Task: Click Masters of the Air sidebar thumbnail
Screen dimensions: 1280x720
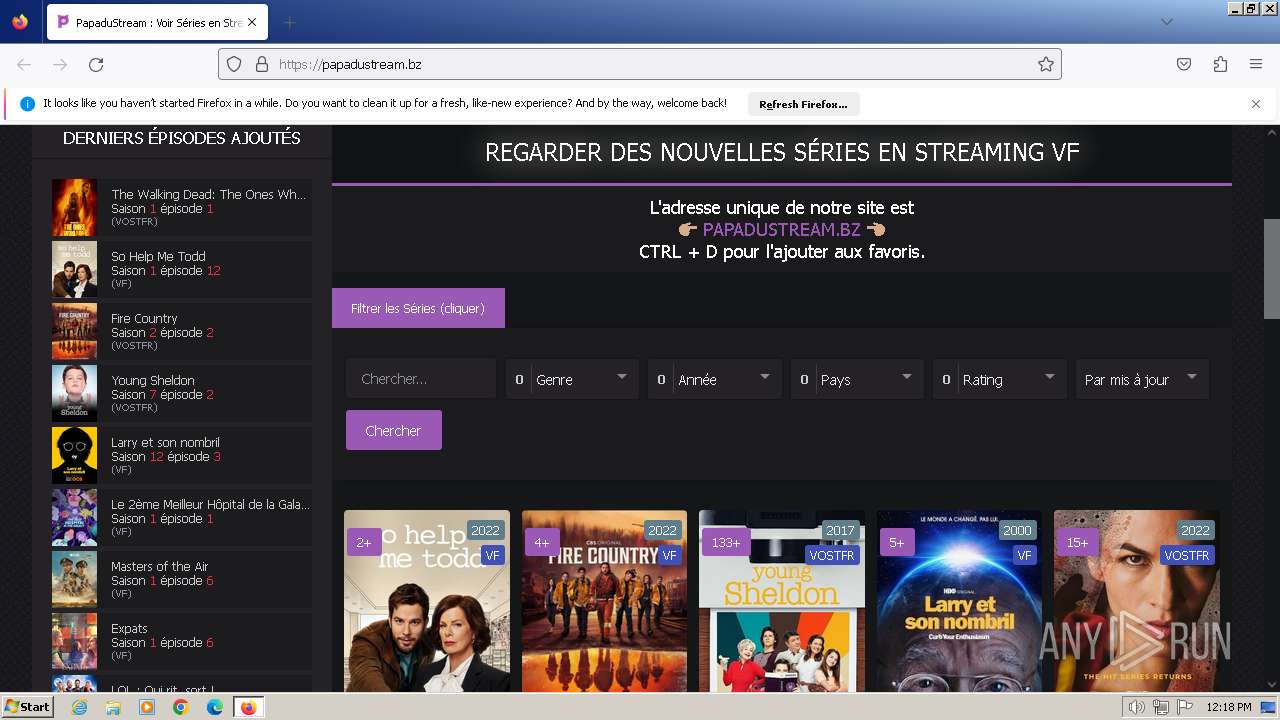Action: (74, 579)
